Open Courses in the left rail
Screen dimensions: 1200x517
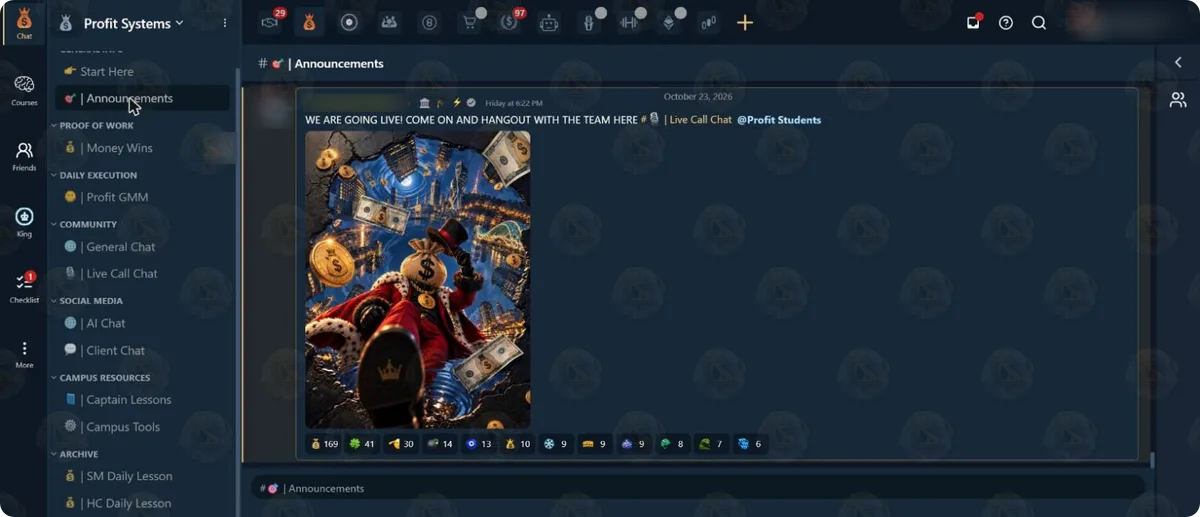click(x=24, y=90)
